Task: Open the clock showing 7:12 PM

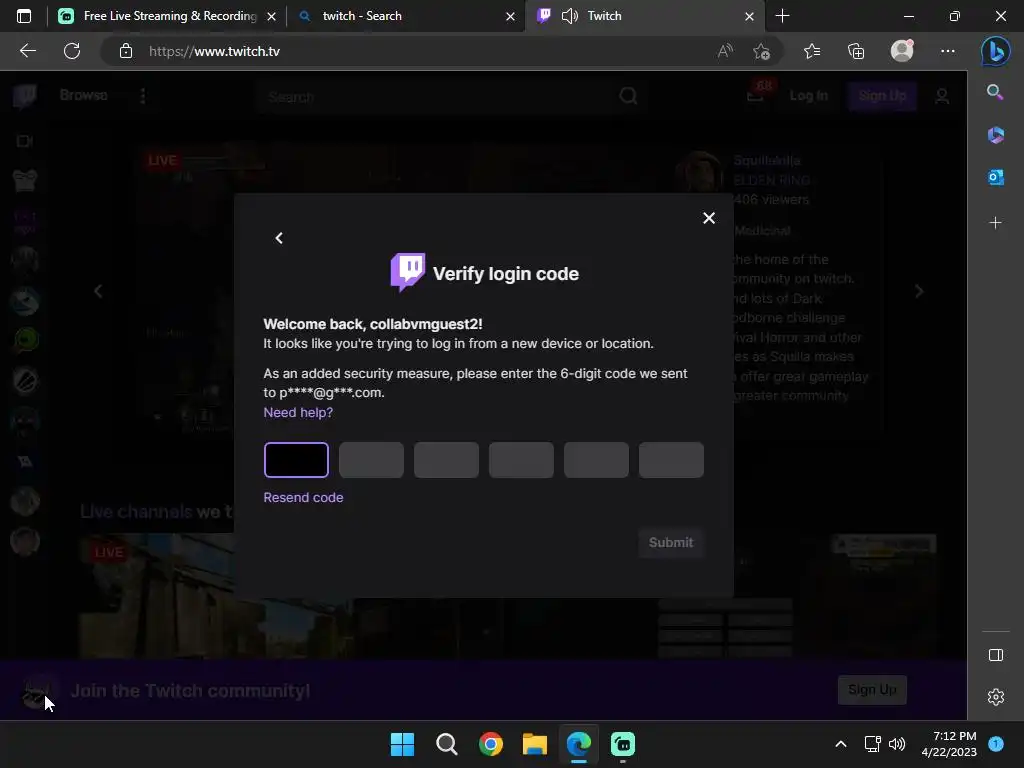Action: click(949, 744)
